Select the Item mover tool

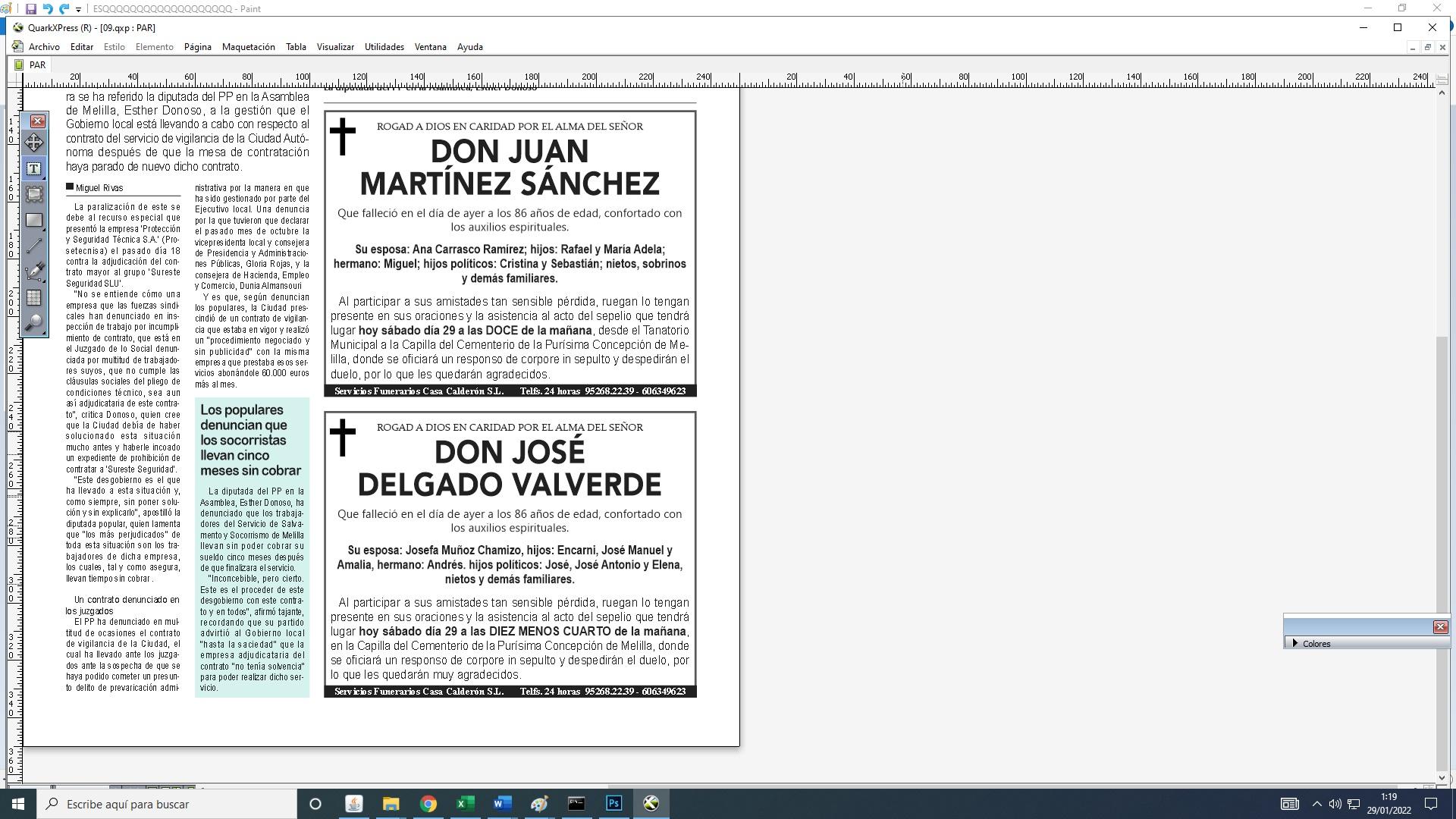pyautogui.click(x=34, y=143)
